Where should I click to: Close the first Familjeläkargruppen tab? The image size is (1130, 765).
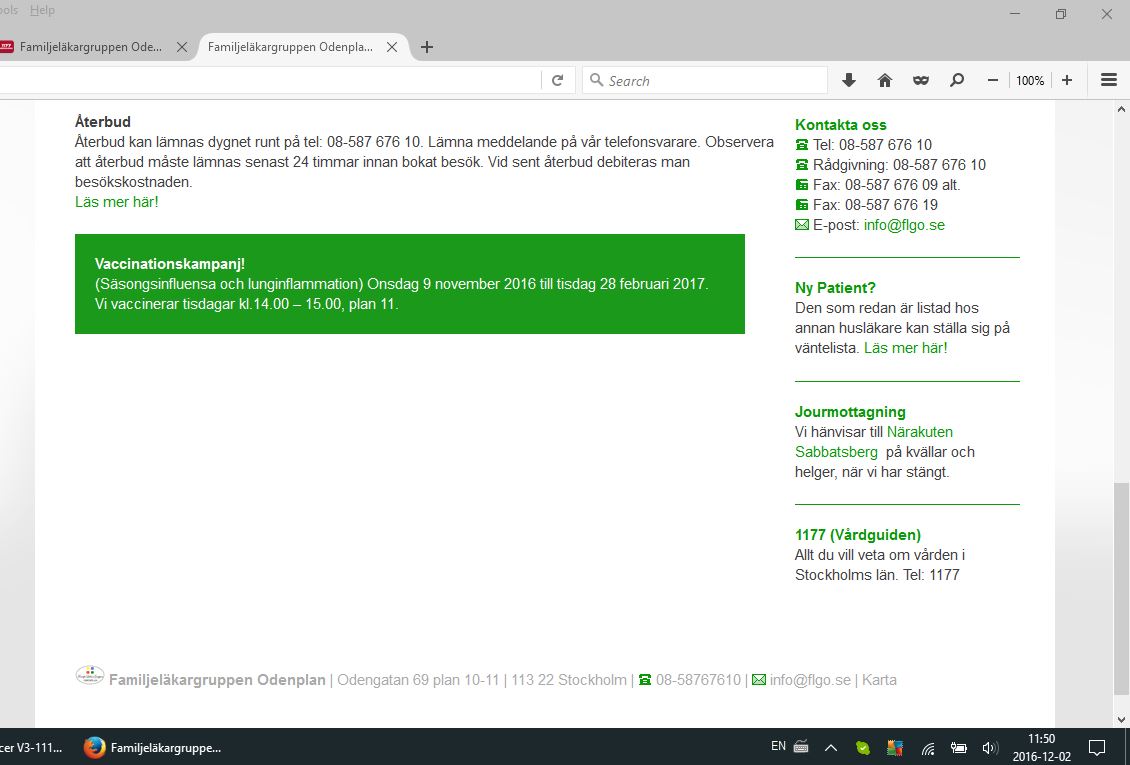point(182,47)
